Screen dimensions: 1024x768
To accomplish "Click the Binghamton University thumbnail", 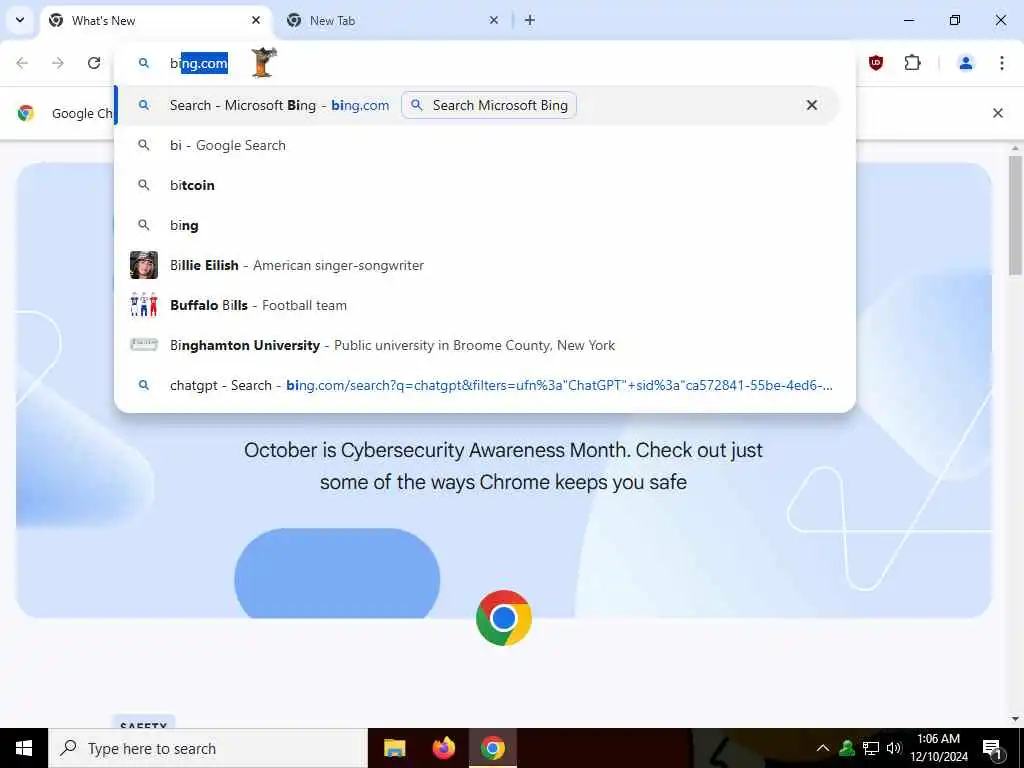I will click(144, 345).
